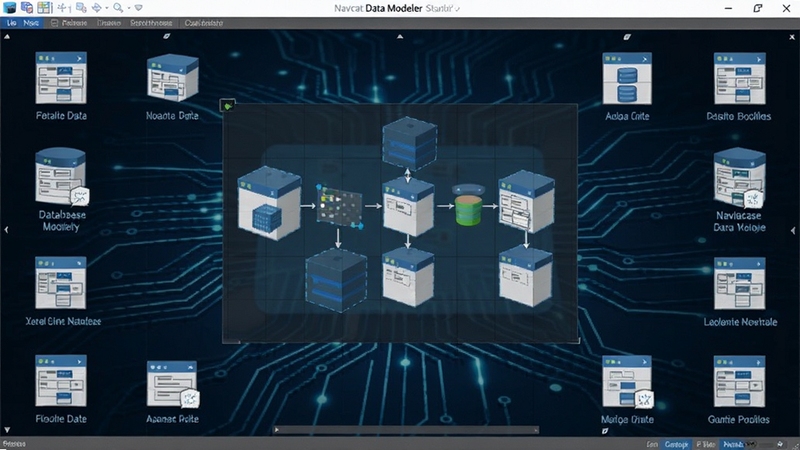Click the 'Nenab' status bar button
800x450 pixels.
point(733,444)
